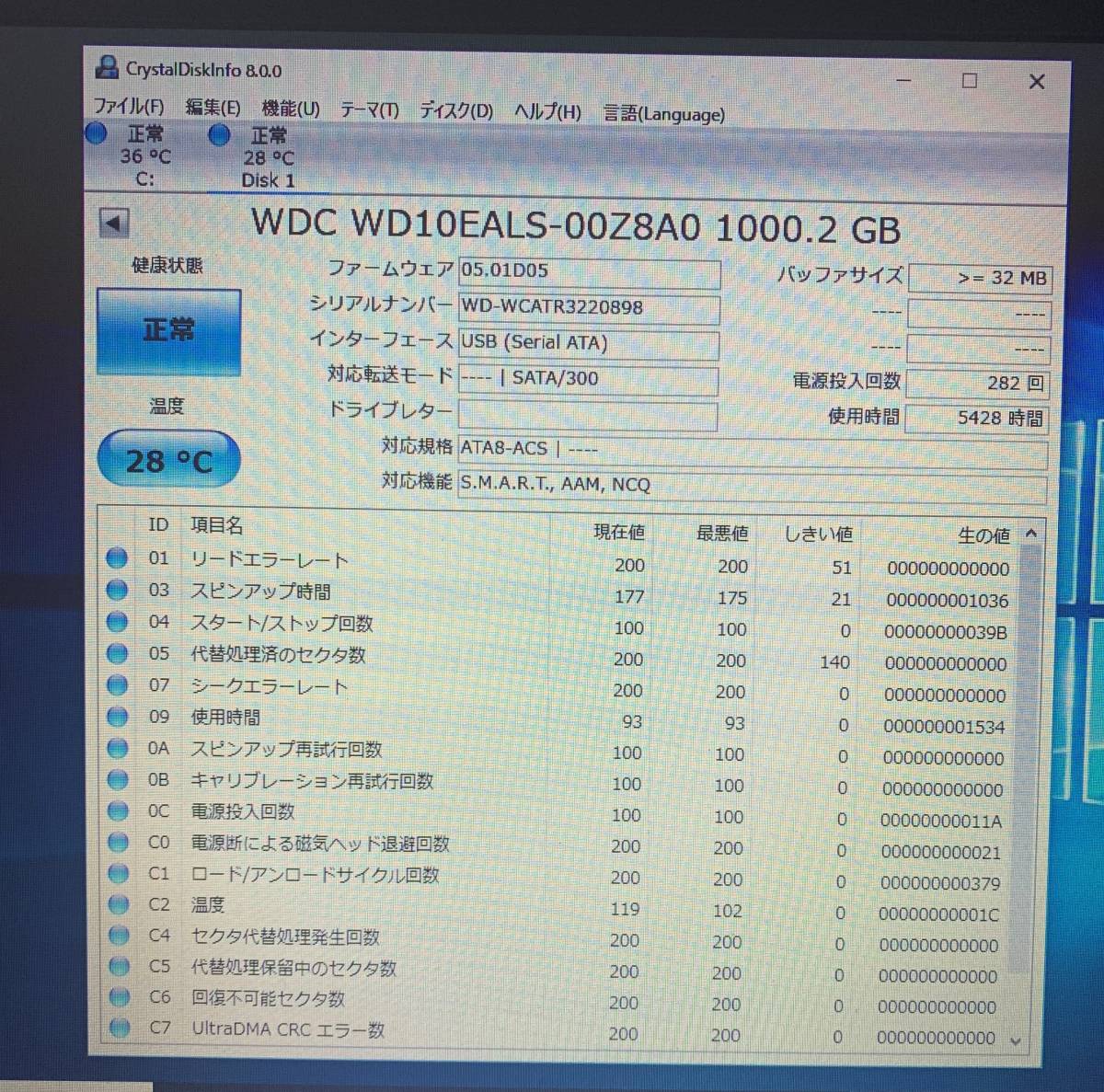Click the previous disk arrow button
This screenshot has width=1104, height=1092.
pos(114,223)
